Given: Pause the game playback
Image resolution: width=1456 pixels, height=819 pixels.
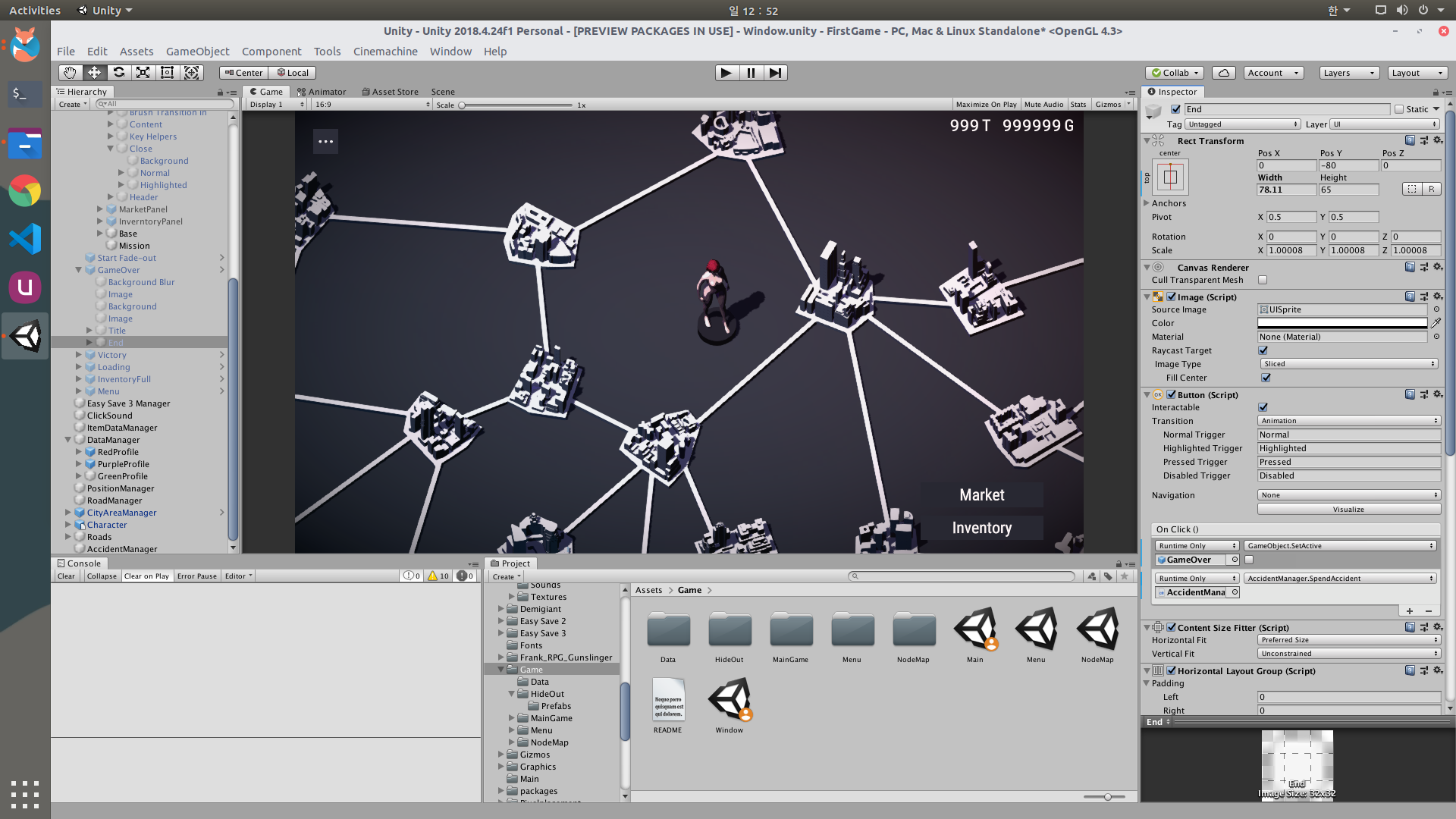Looking at the screenshot, I should [751, 73].
